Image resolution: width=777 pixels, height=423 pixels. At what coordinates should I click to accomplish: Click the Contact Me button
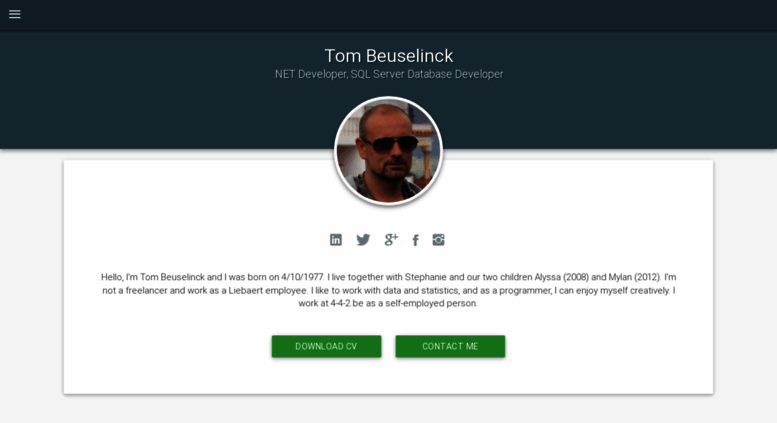click(450, 346)
